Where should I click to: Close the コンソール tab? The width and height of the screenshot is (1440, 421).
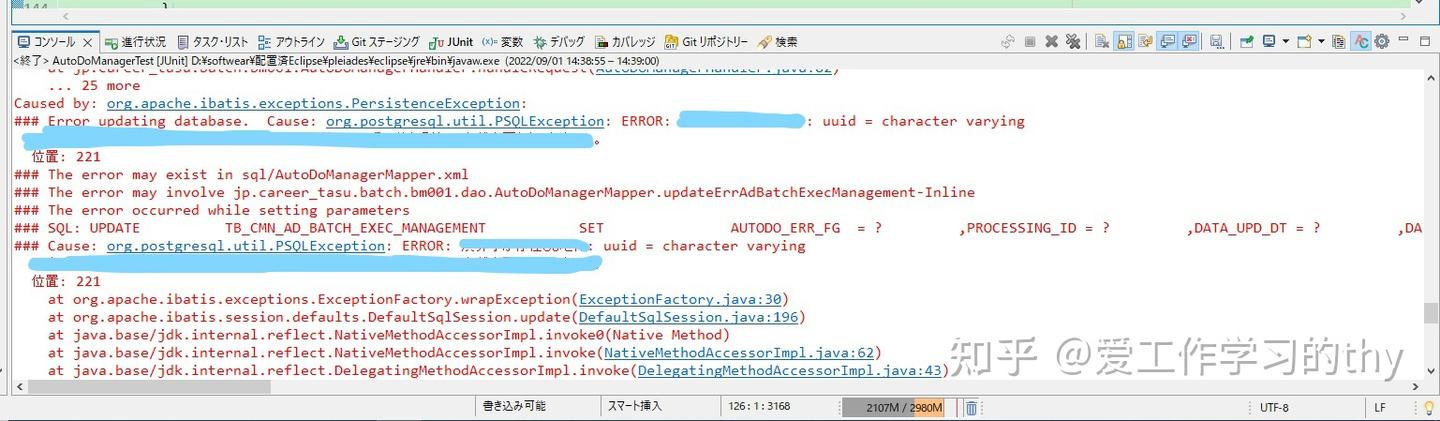point(88,42)
